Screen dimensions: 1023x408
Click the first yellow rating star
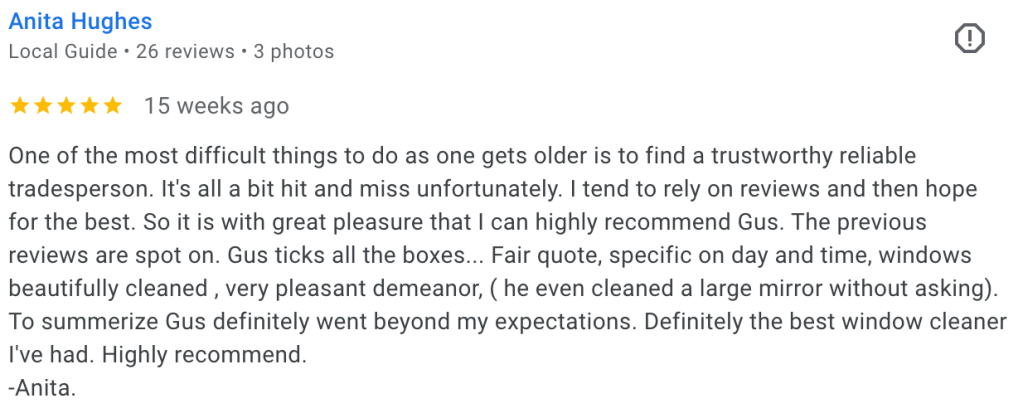pos(18,105)
